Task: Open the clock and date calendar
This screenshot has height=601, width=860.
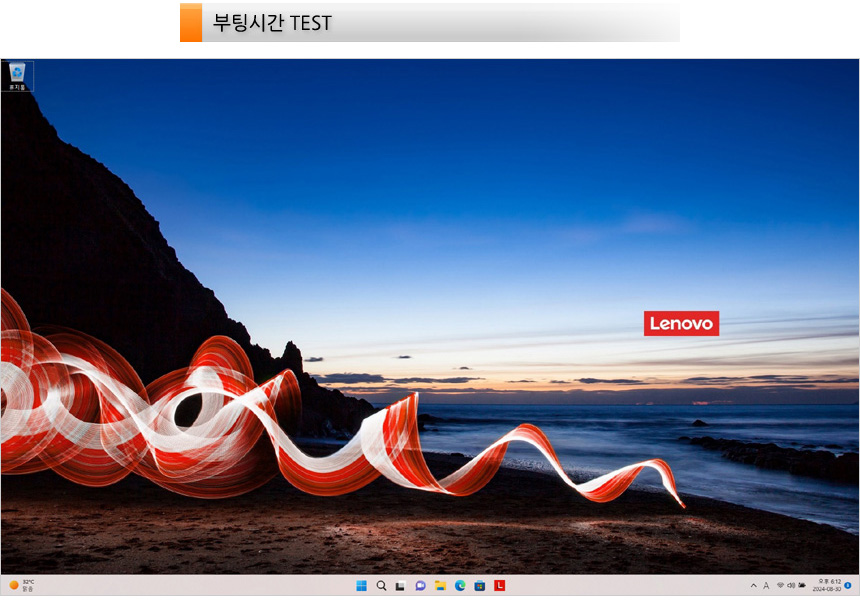Action: pos(829,585)
